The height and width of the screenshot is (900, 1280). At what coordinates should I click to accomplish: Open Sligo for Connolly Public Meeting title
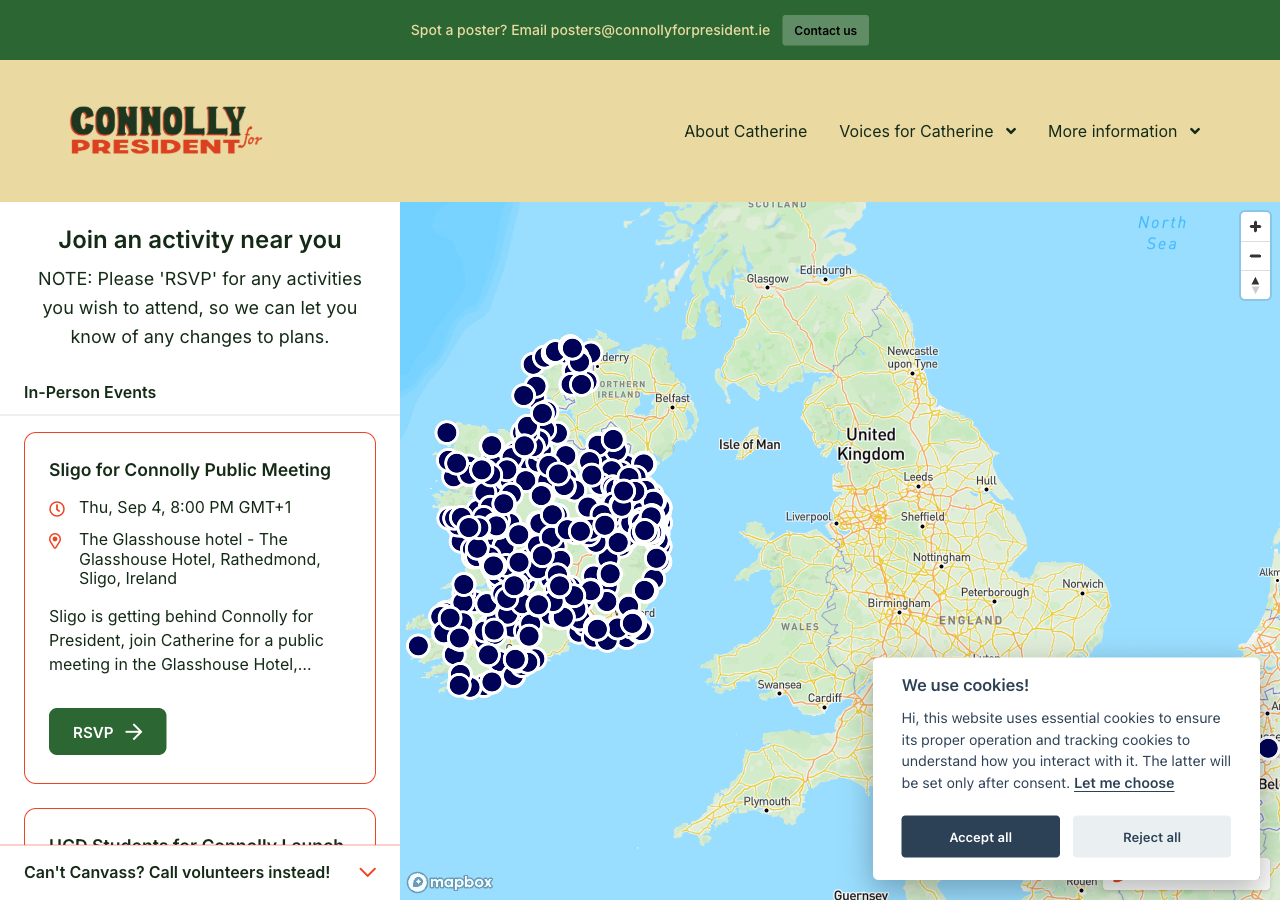pos(190,470)
